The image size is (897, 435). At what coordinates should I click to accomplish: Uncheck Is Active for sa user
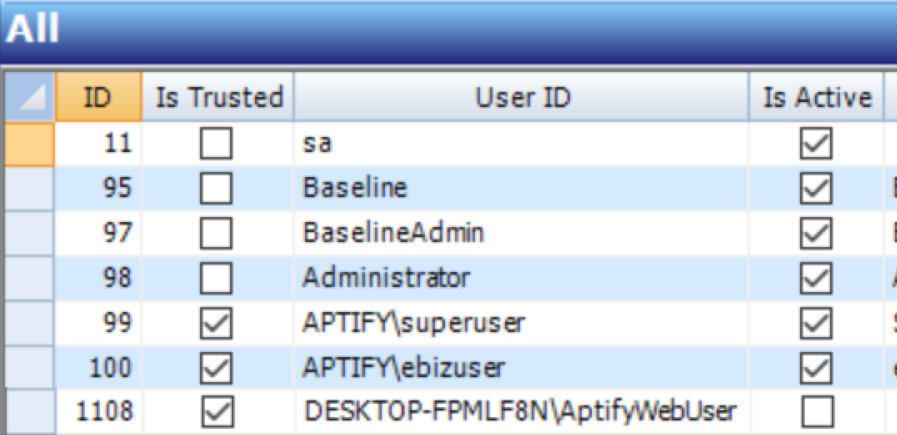[817, 144]
